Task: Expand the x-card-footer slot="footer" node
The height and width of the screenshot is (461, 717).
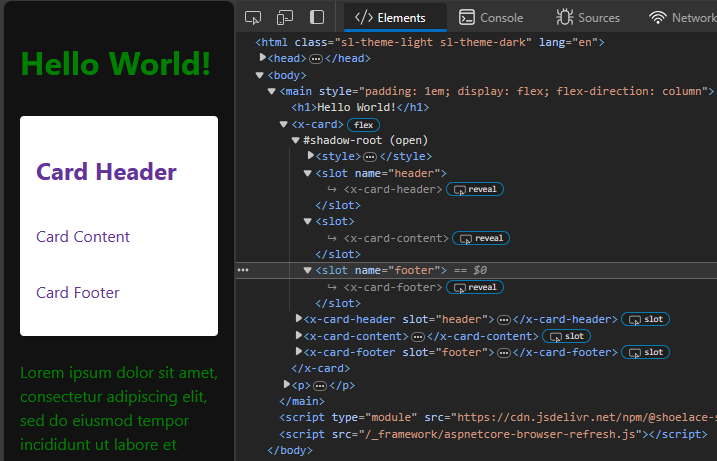Action: (x=299, y=351)
